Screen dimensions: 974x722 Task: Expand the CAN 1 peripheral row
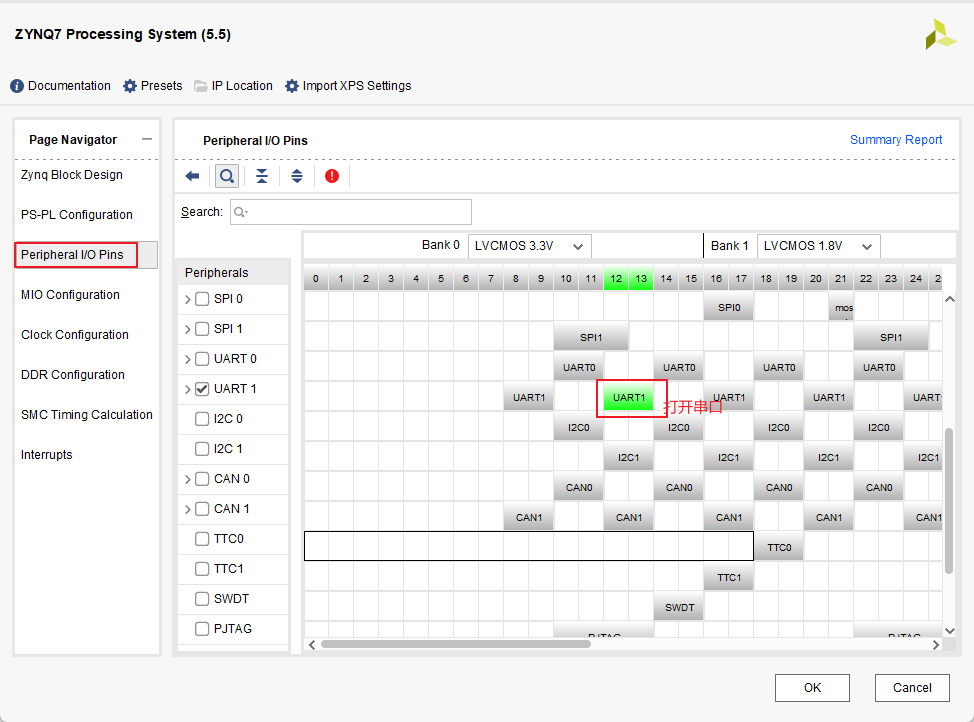point(188,510)
